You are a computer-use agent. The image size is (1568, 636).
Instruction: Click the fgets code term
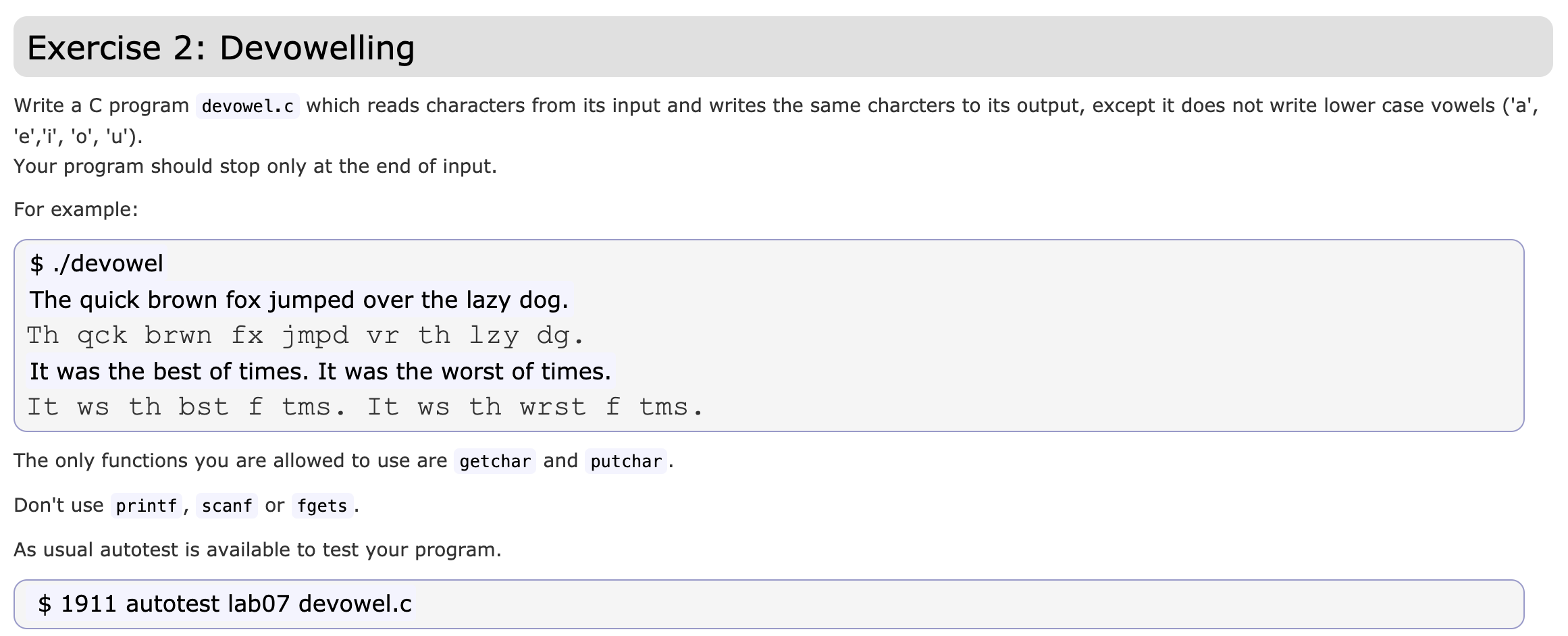click(322, 506)
